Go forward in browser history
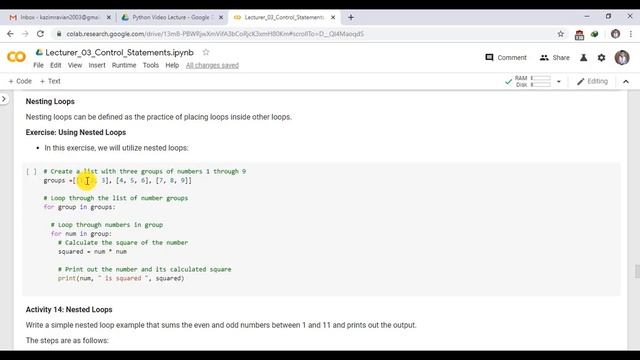Viewport: 640px width, 360px height. tap(25, 34)
